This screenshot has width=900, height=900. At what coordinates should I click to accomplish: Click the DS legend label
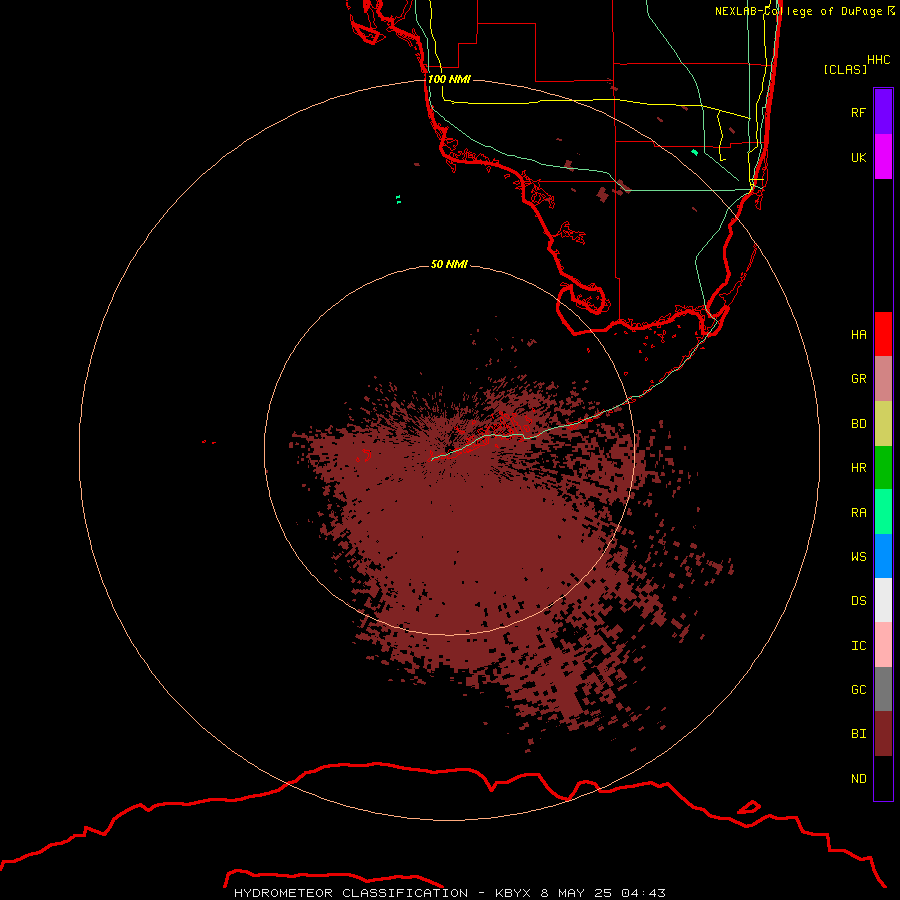[x=859, y=601]
